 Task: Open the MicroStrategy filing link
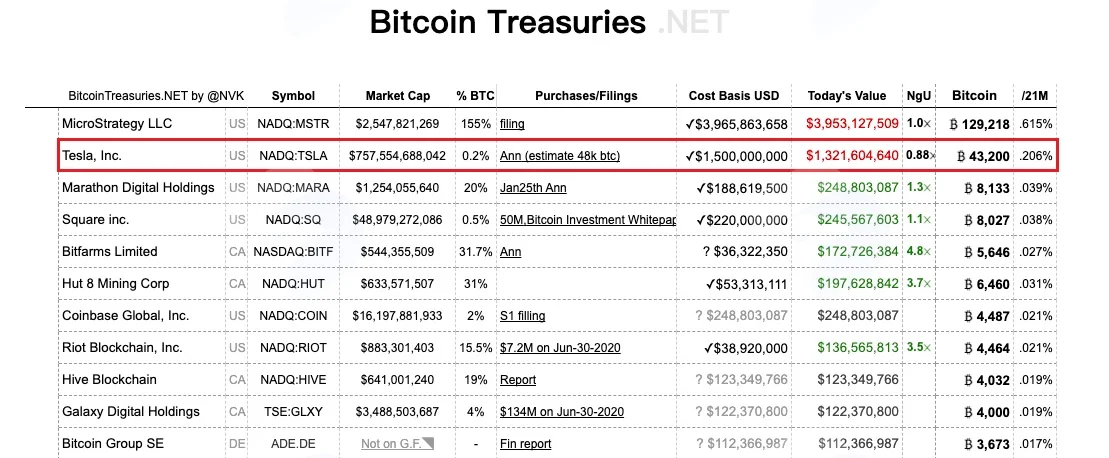click(x=512, y=124)
